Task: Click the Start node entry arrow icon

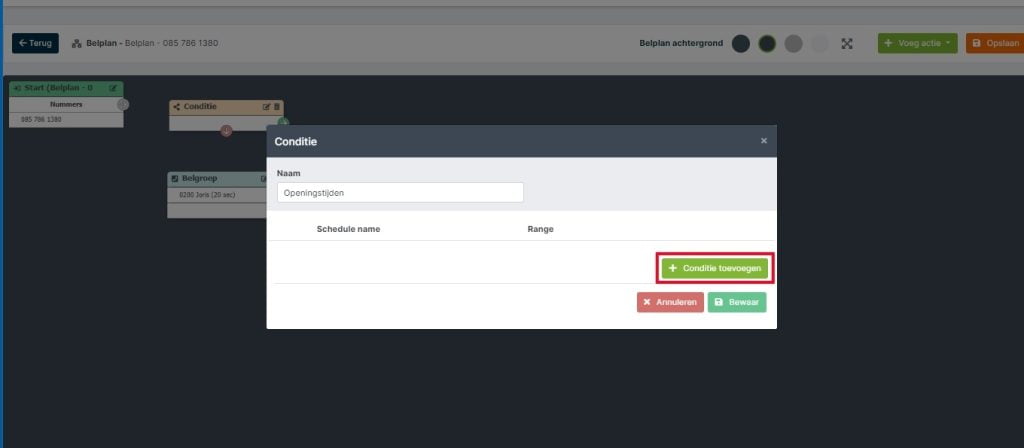Action: coord(17,88)
